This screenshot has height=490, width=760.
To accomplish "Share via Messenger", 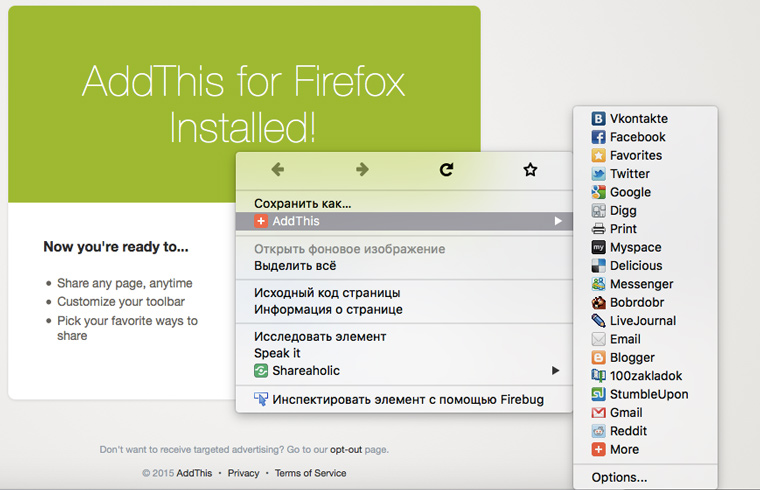I will (645, 284).
